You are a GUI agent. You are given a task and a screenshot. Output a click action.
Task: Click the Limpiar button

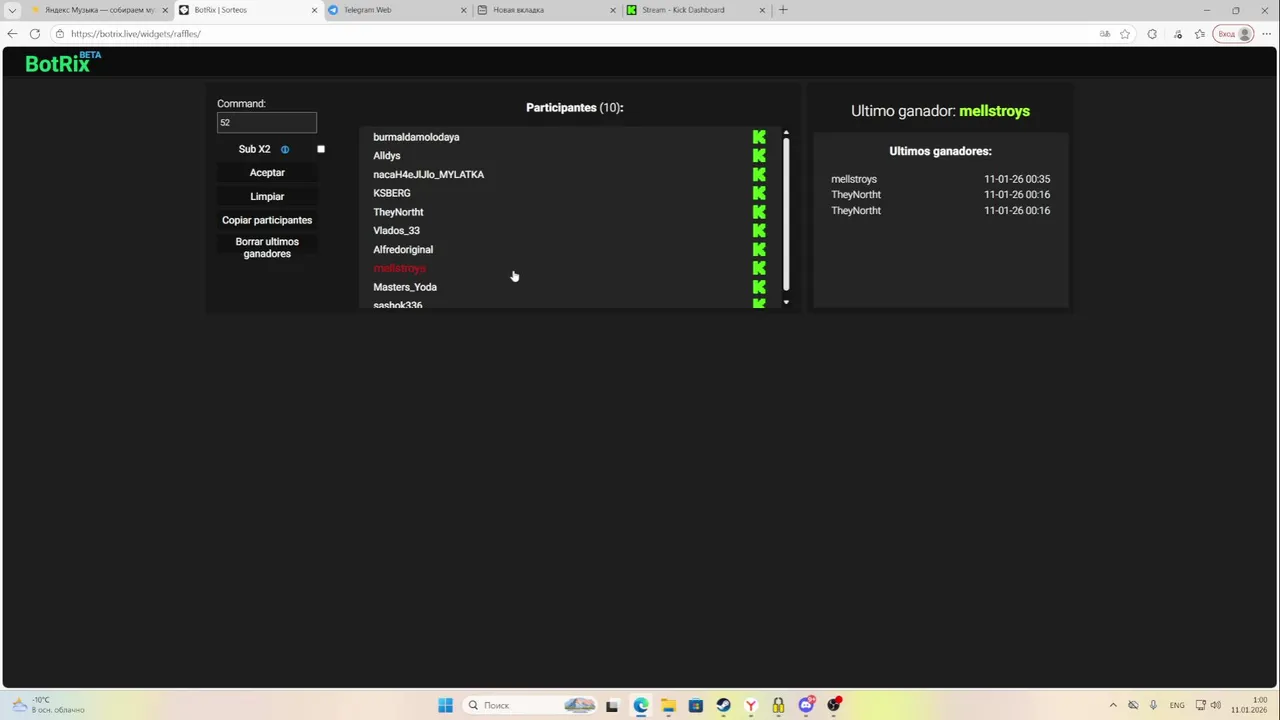click(267, 197)
